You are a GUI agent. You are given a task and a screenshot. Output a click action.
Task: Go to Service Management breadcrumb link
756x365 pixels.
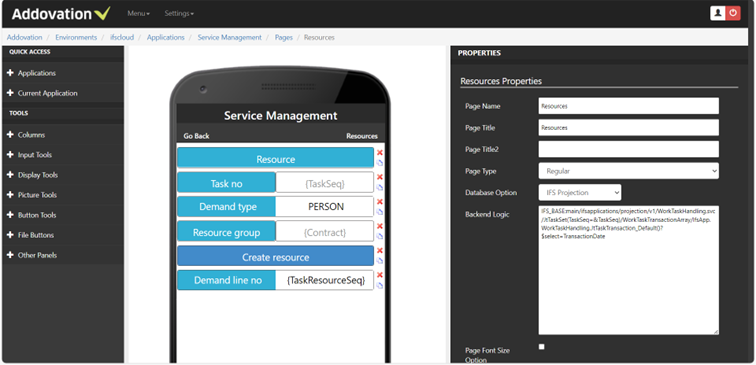(x=230, y=37)
